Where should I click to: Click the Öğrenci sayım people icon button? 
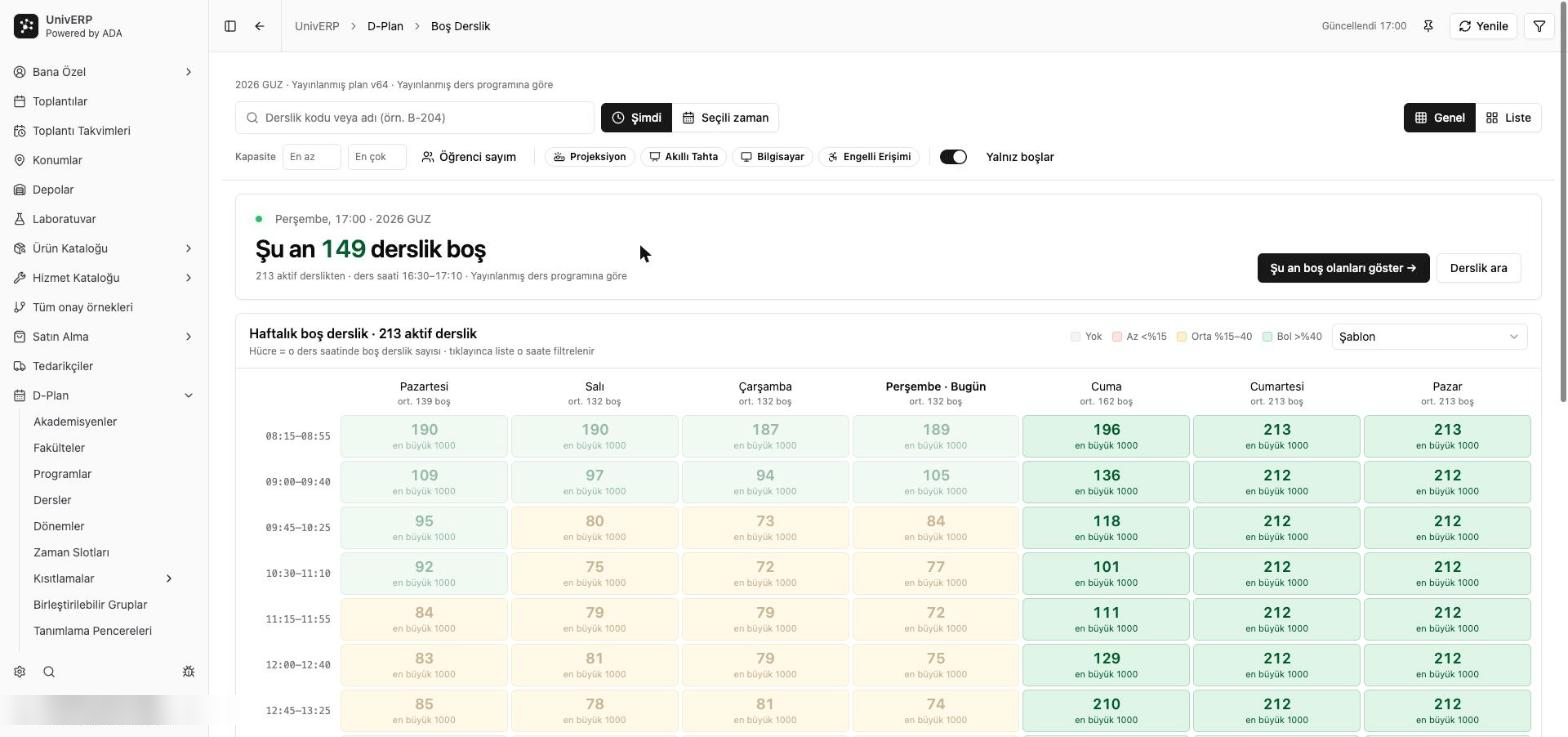tap(469, 157)
